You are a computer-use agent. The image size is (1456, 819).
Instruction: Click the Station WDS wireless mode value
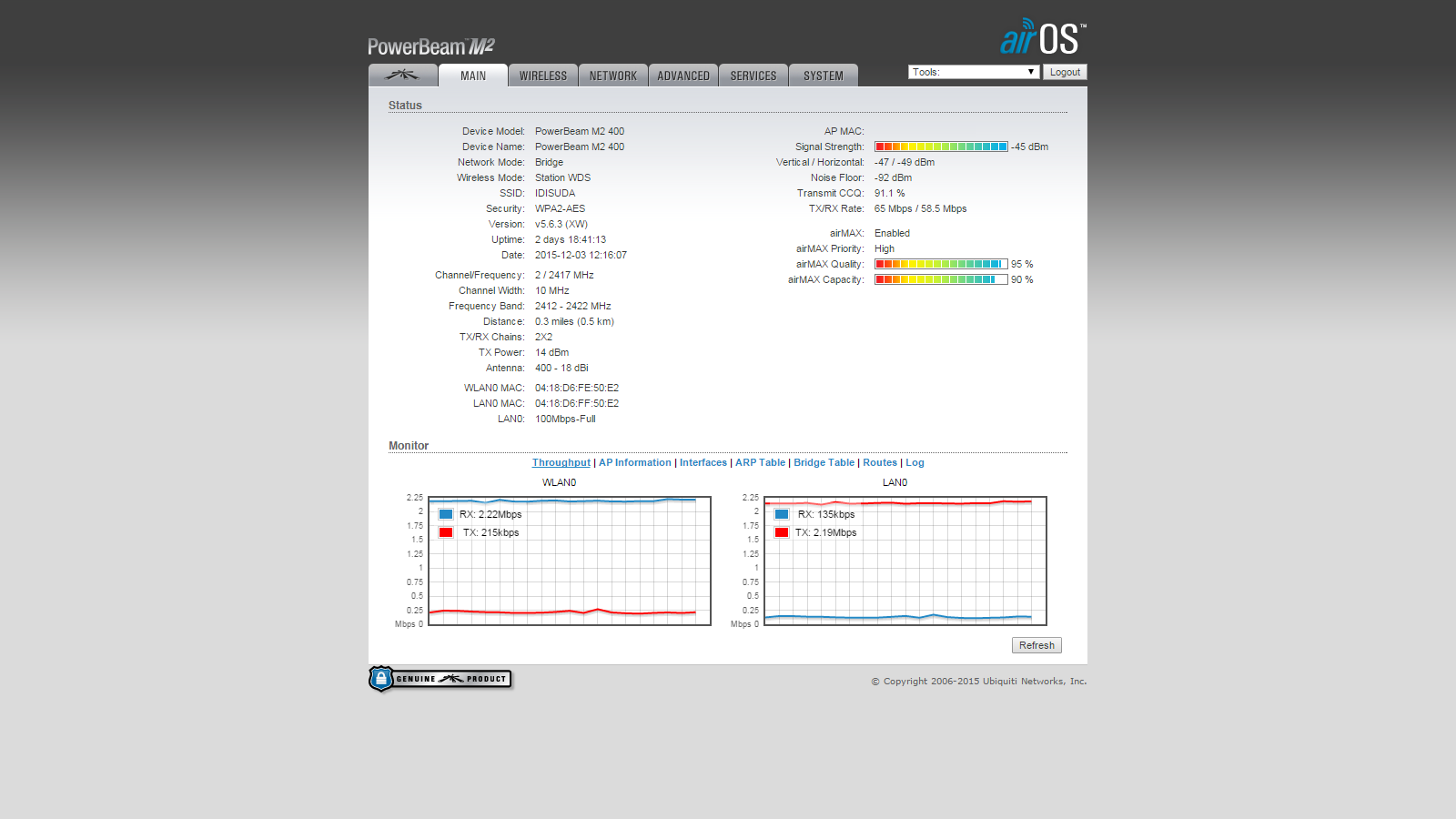coord(562,177)
